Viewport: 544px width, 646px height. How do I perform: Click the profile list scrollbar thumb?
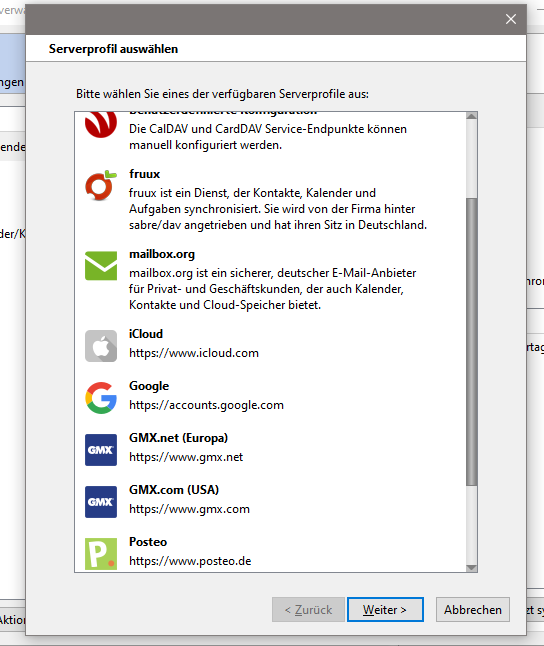(471, 341)
